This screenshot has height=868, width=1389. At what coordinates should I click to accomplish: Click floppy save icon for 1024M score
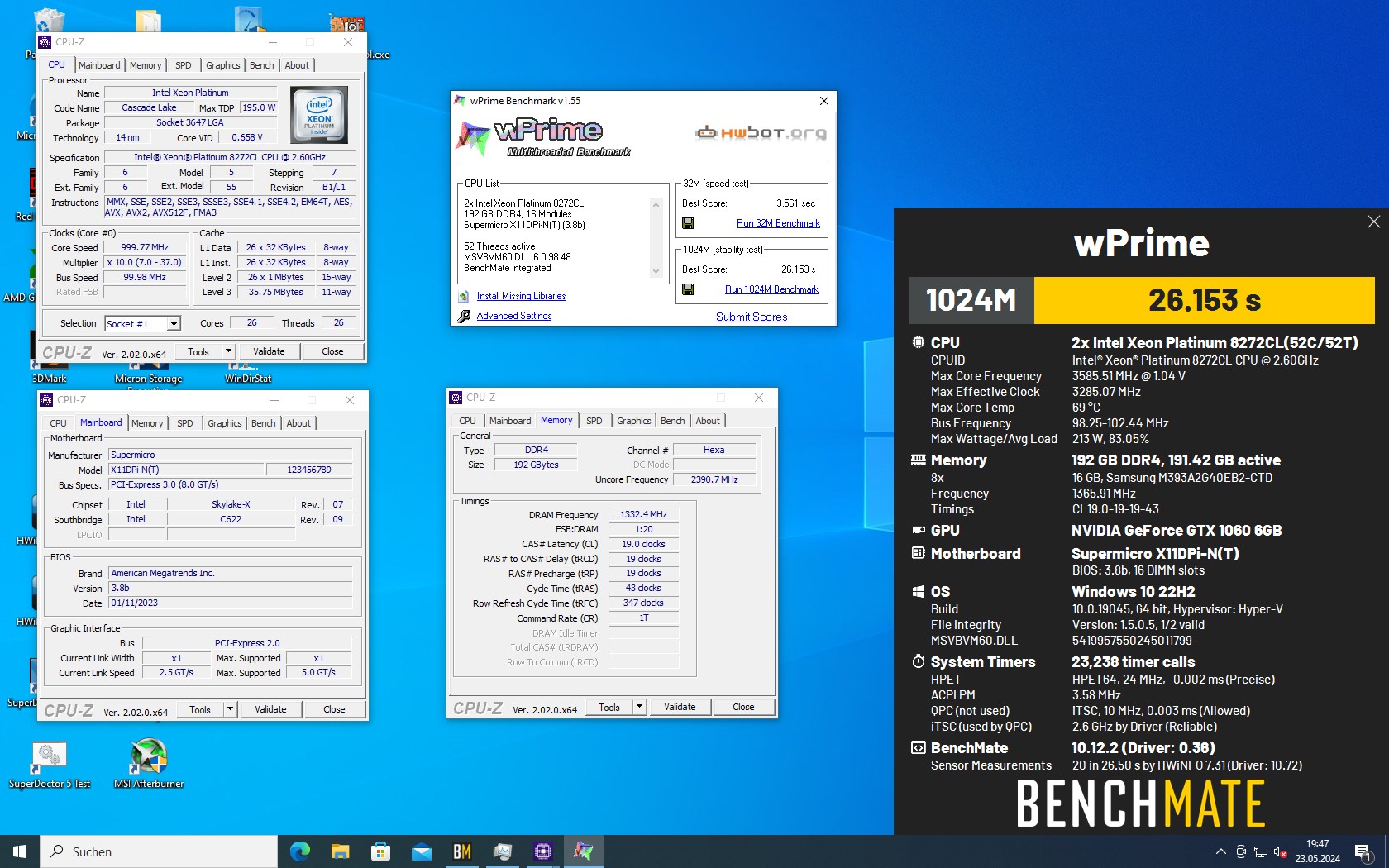pyautogui.click(x=687, y=289)
